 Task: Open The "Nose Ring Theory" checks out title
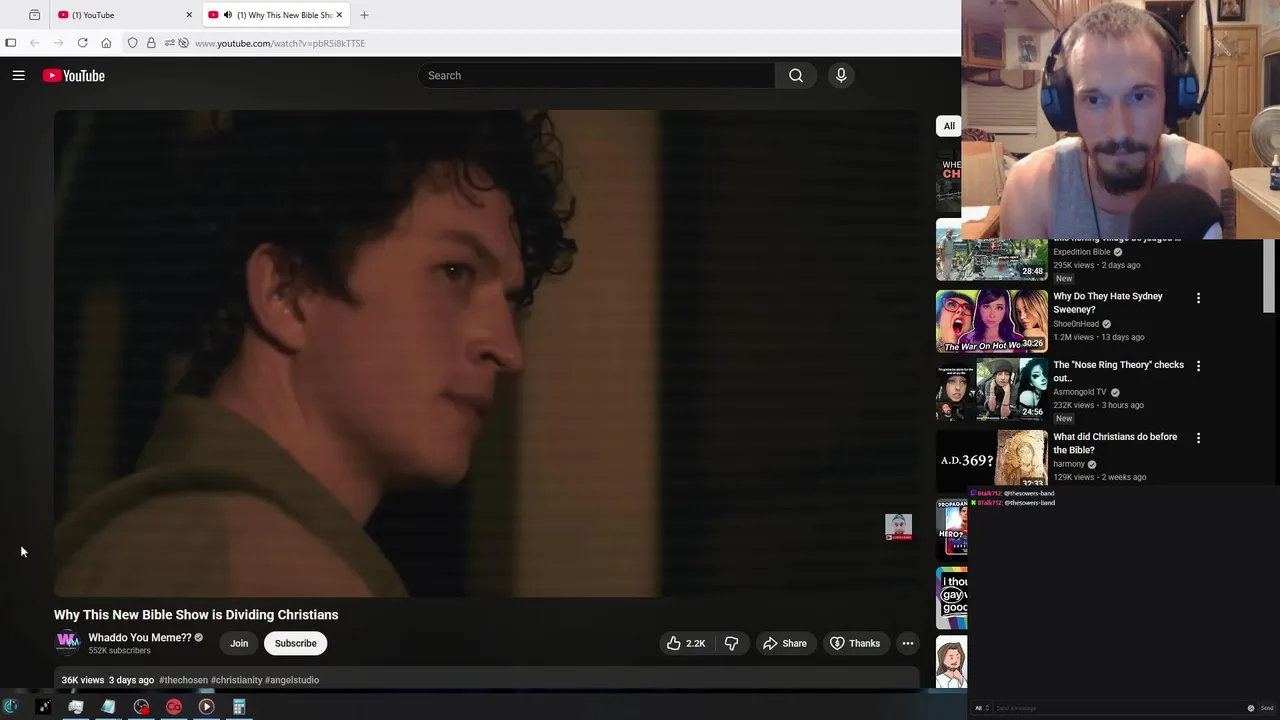click(x=1118, y=371)
